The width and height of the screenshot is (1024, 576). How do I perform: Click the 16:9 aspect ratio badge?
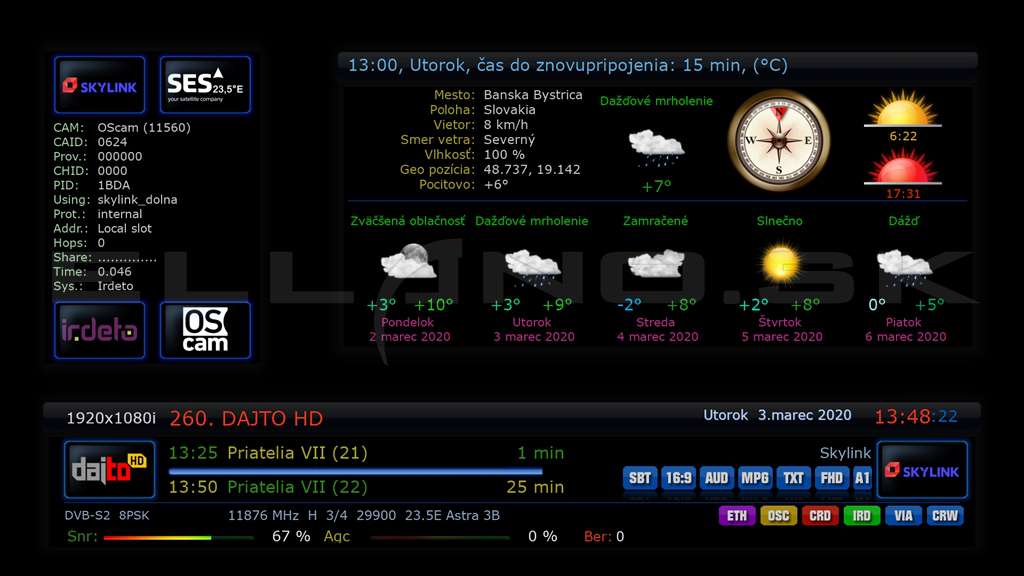point(678,478)
